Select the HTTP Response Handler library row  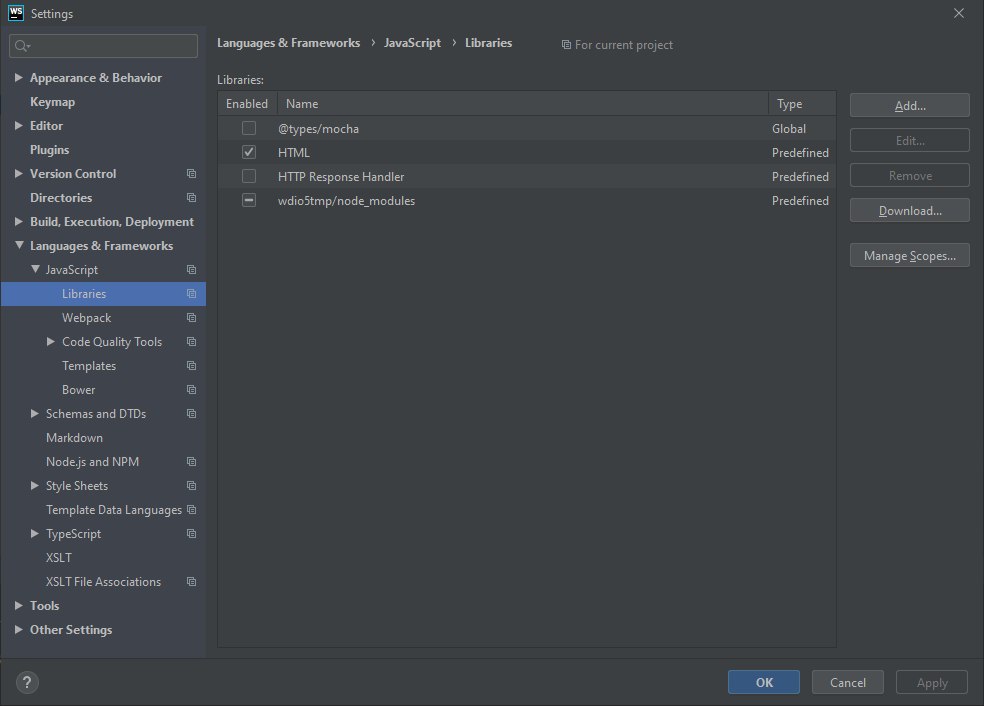pos(527,176)
